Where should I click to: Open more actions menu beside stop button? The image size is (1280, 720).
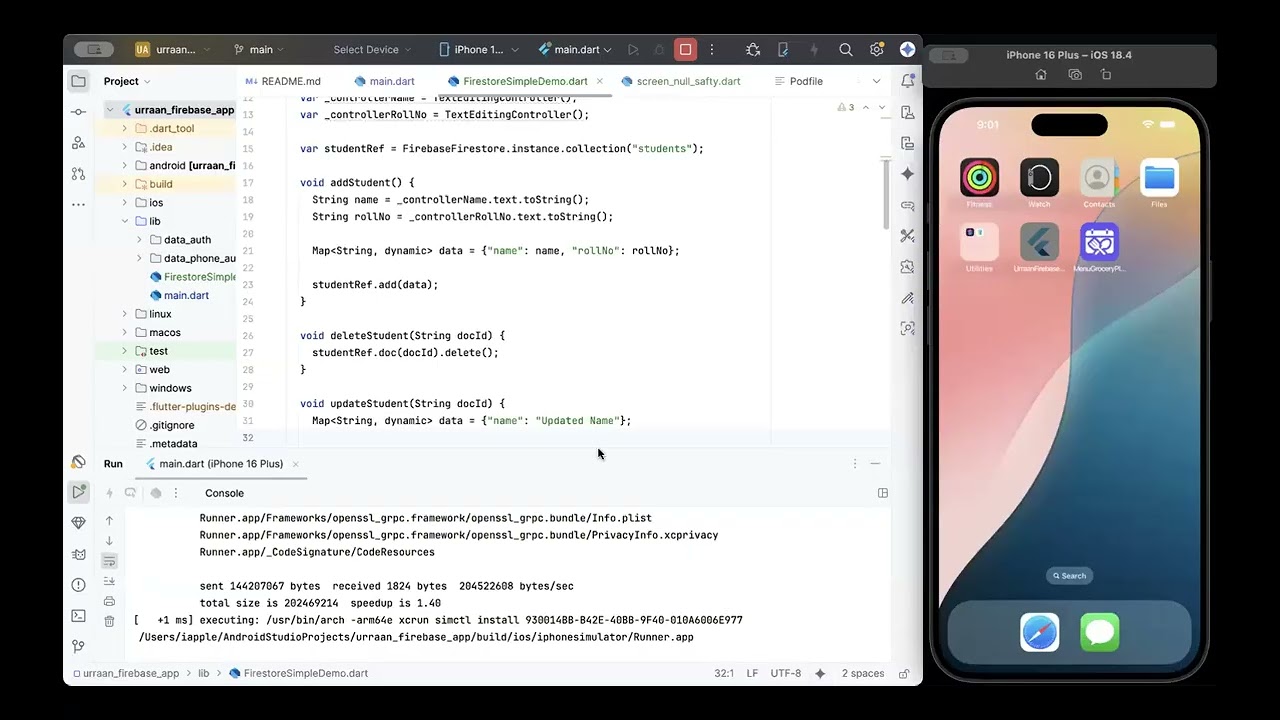click(712, 49)
